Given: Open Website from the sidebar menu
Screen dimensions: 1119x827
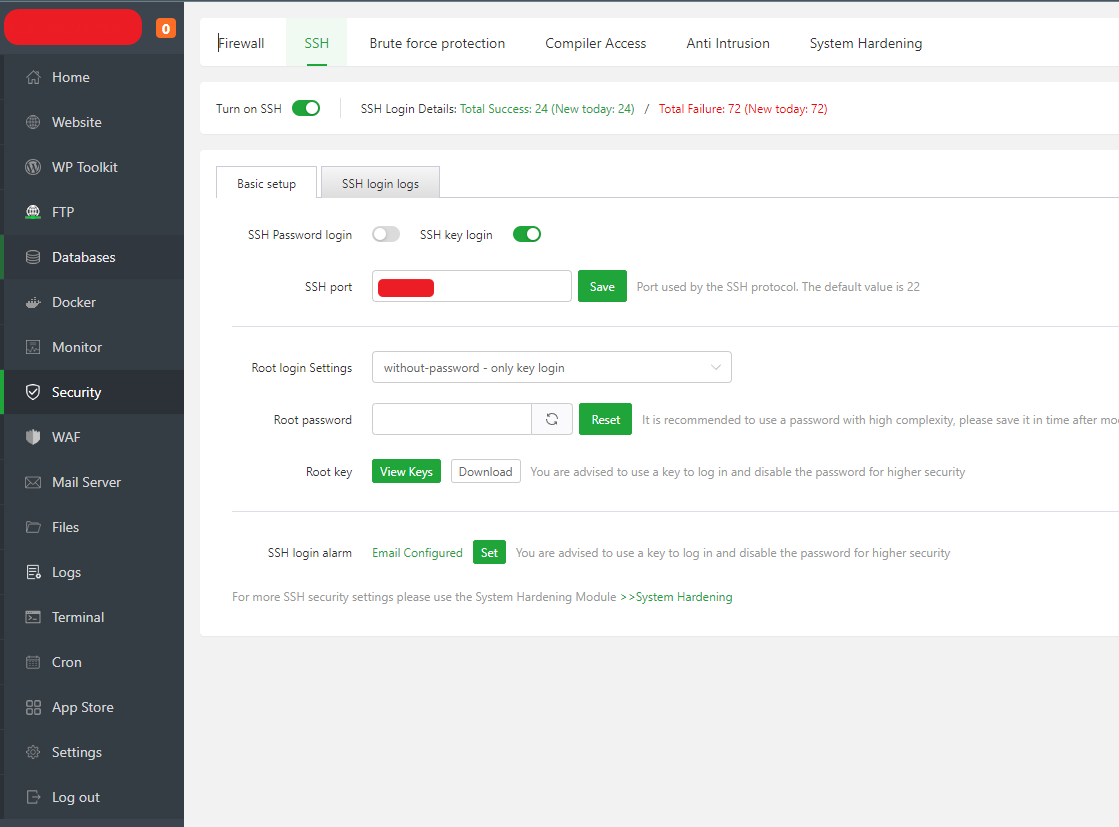Looking at the screenshot, I should tap(93, 122).
